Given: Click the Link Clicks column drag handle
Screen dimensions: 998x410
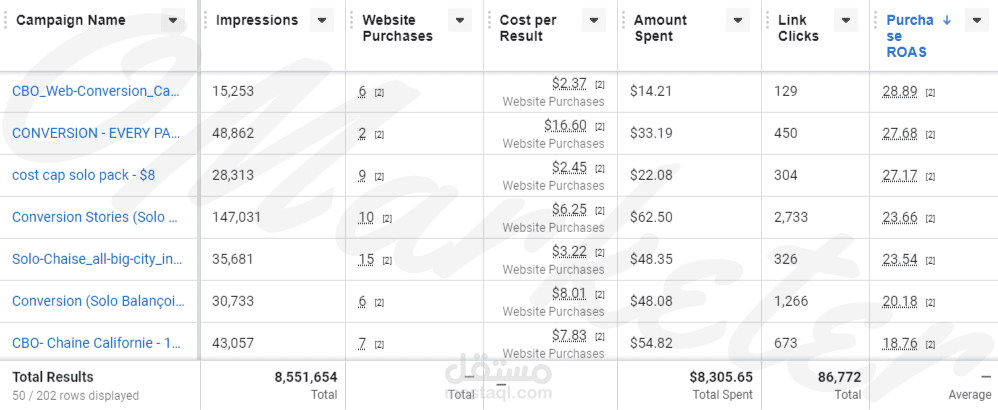Looking at the screenshot, I should pos(768,20).
